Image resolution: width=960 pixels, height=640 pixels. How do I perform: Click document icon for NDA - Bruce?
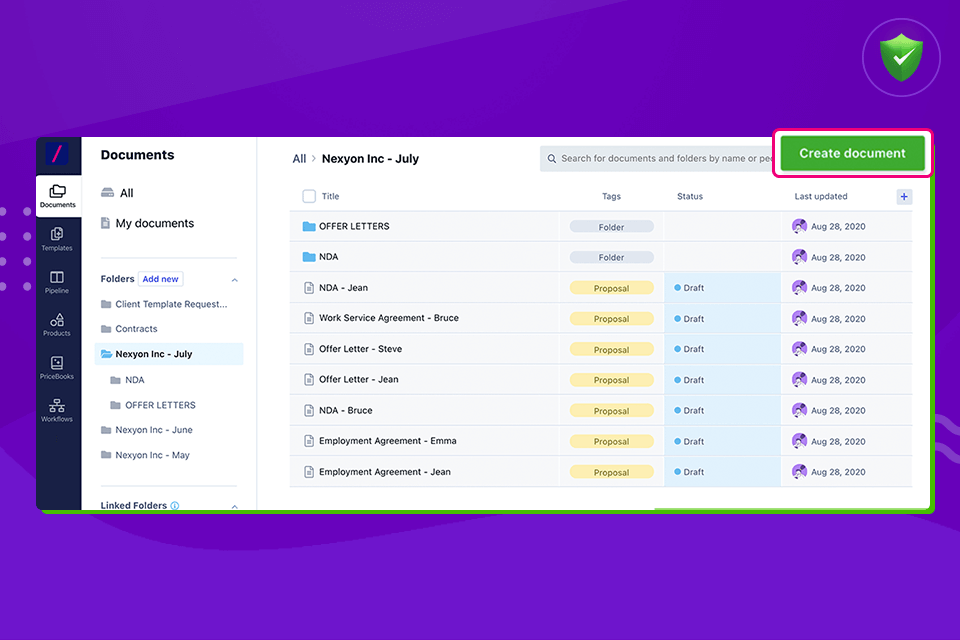tap(309, 410)
